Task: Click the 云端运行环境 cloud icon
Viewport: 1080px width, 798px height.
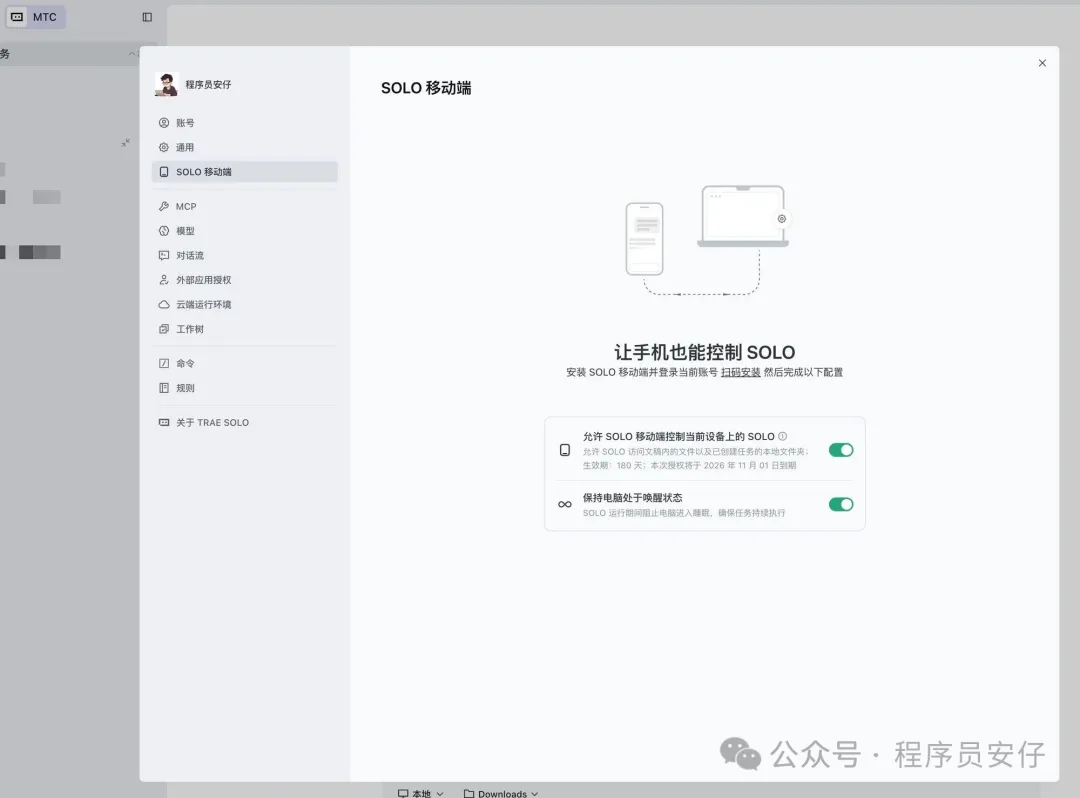Action: coord(164,304)
